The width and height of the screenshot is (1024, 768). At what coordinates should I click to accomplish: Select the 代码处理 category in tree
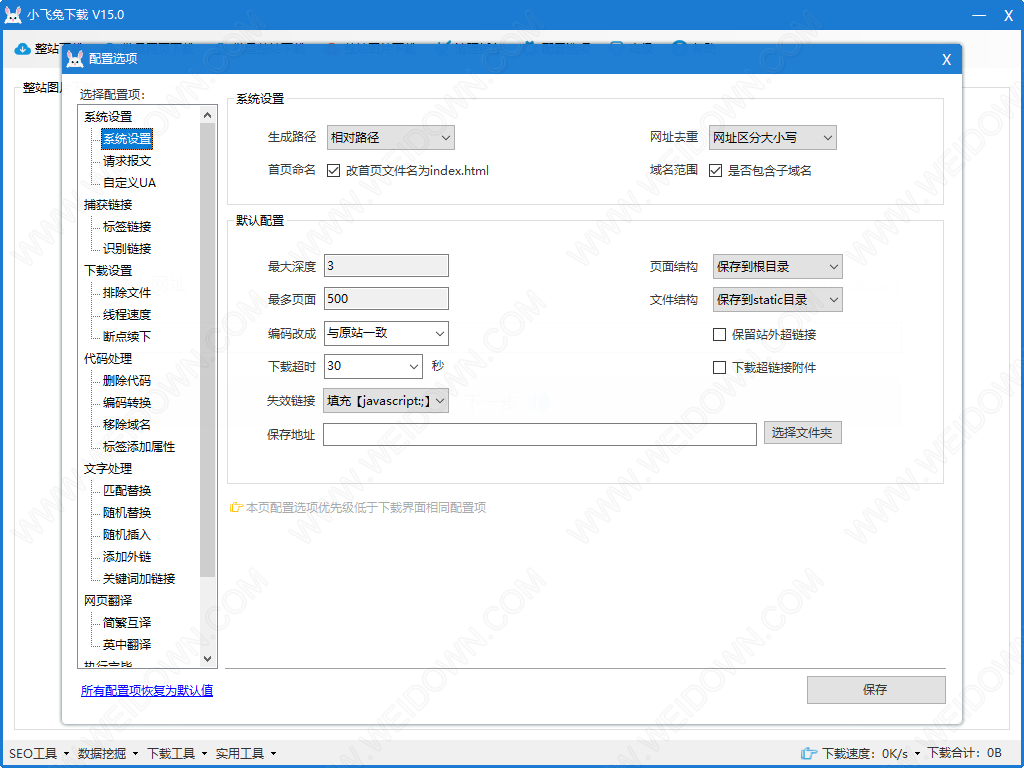coord(108,359)
